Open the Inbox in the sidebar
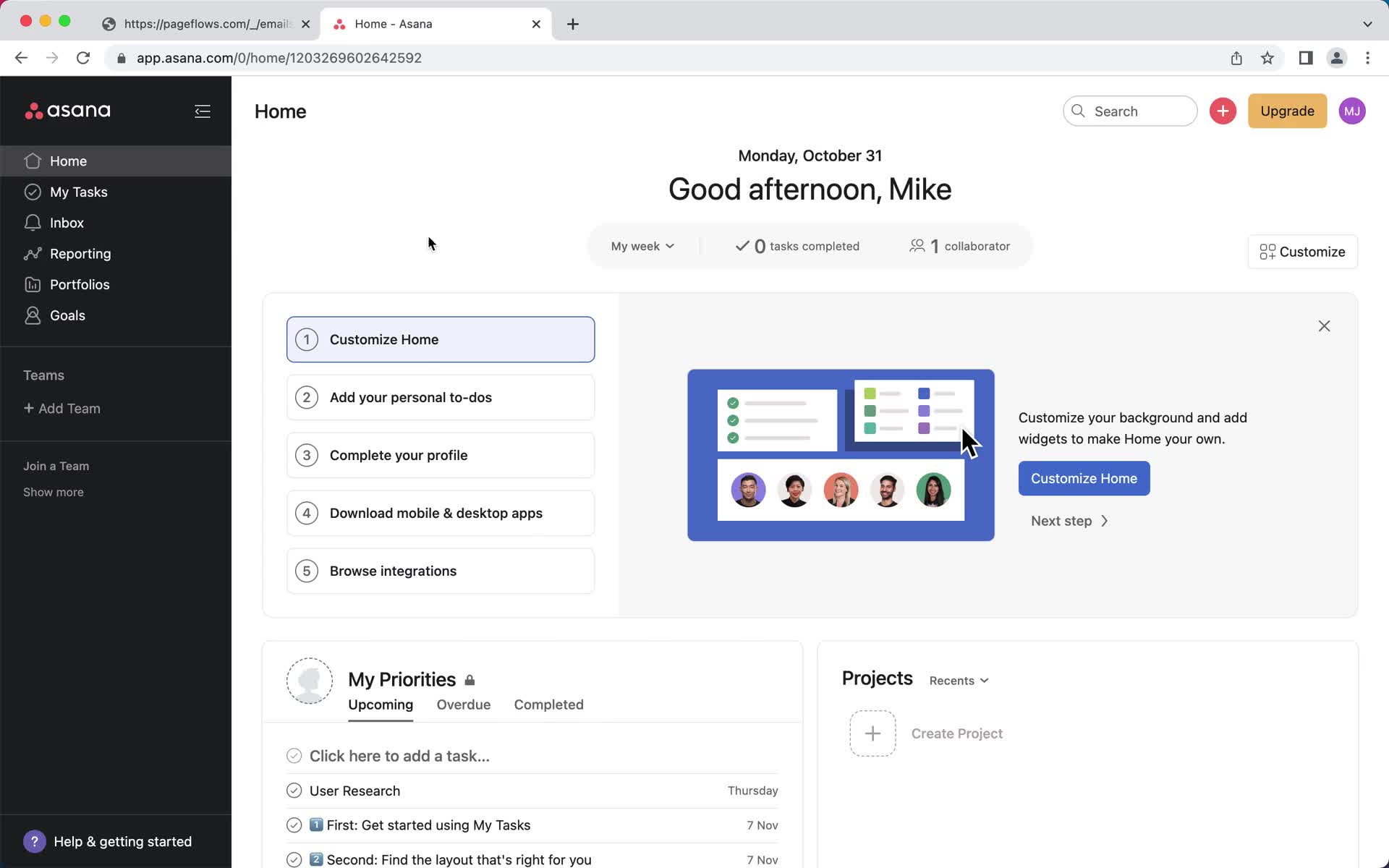 coord(116,223)
